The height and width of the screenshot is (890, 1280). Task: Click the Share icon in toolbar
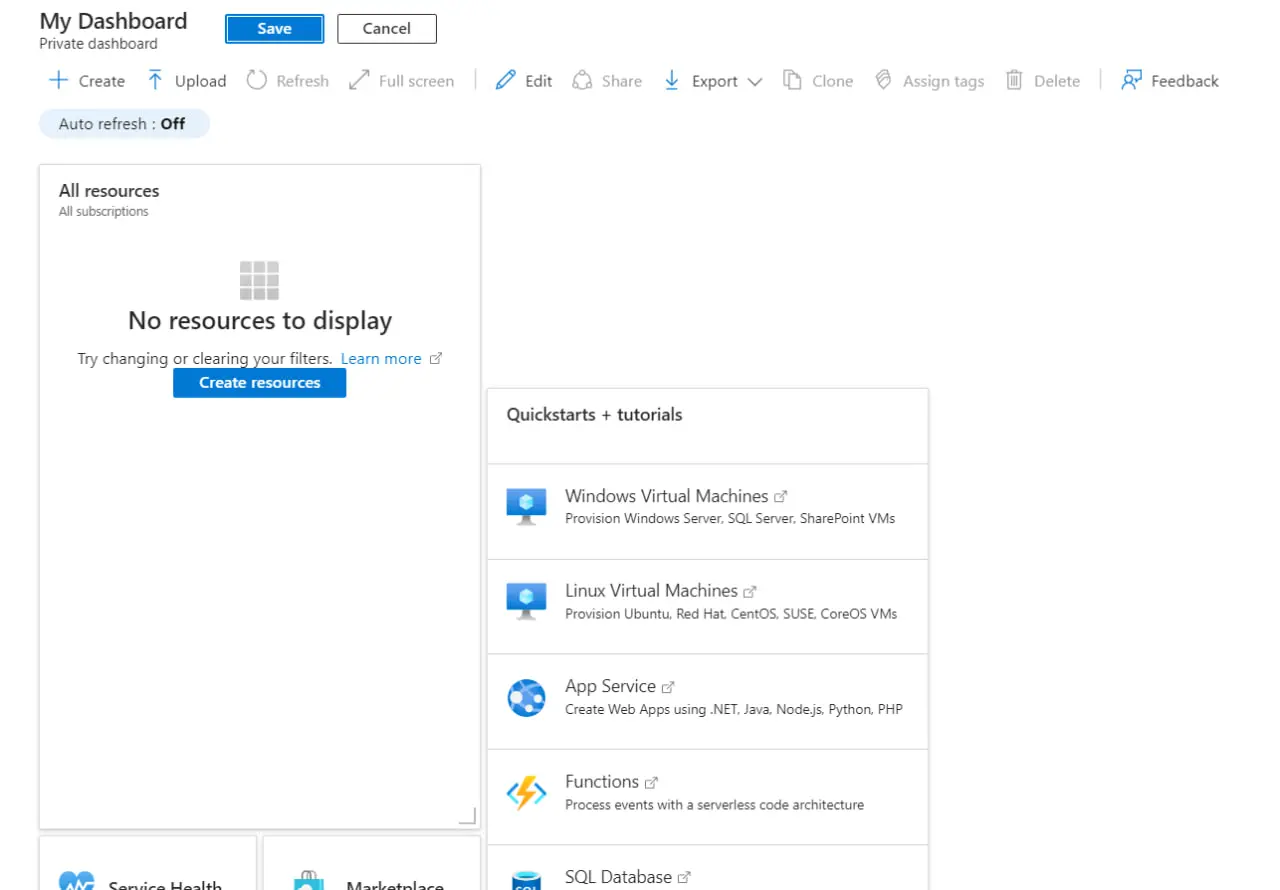(582, 81)
